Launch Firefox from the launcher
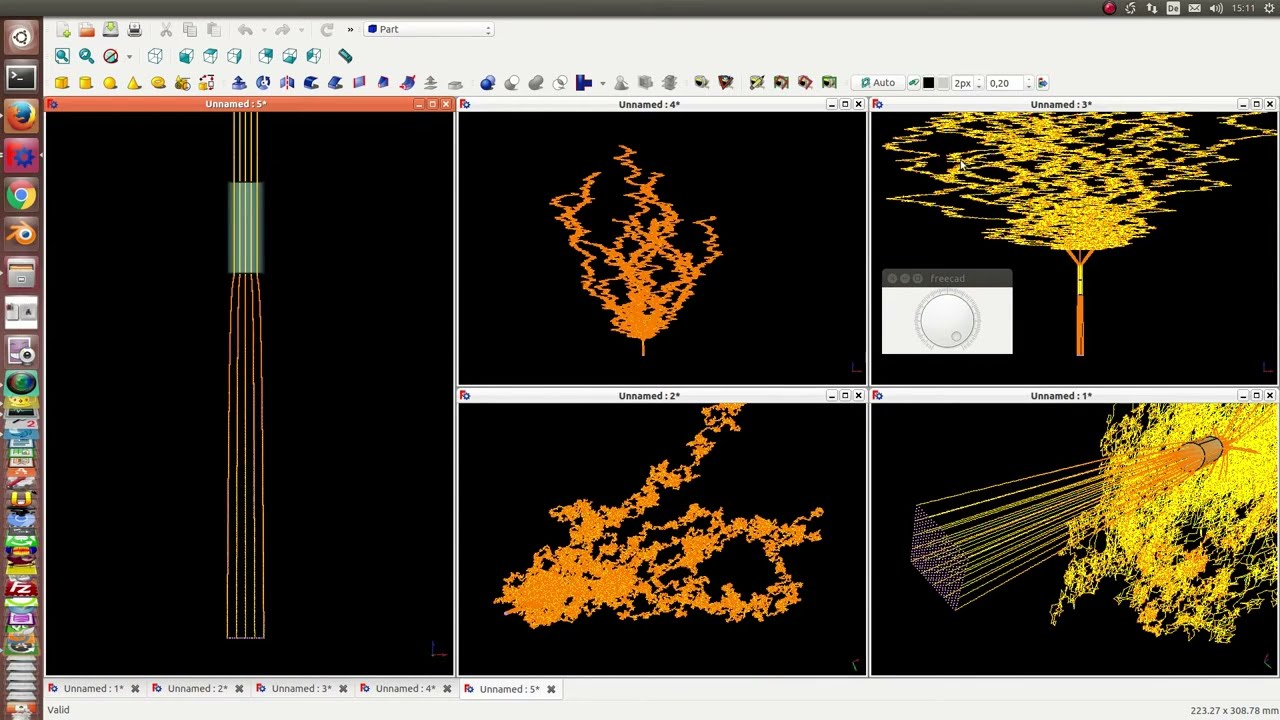Image resolution: width=1280 pixels, height=720 pixels. click(x=21, y=116)
